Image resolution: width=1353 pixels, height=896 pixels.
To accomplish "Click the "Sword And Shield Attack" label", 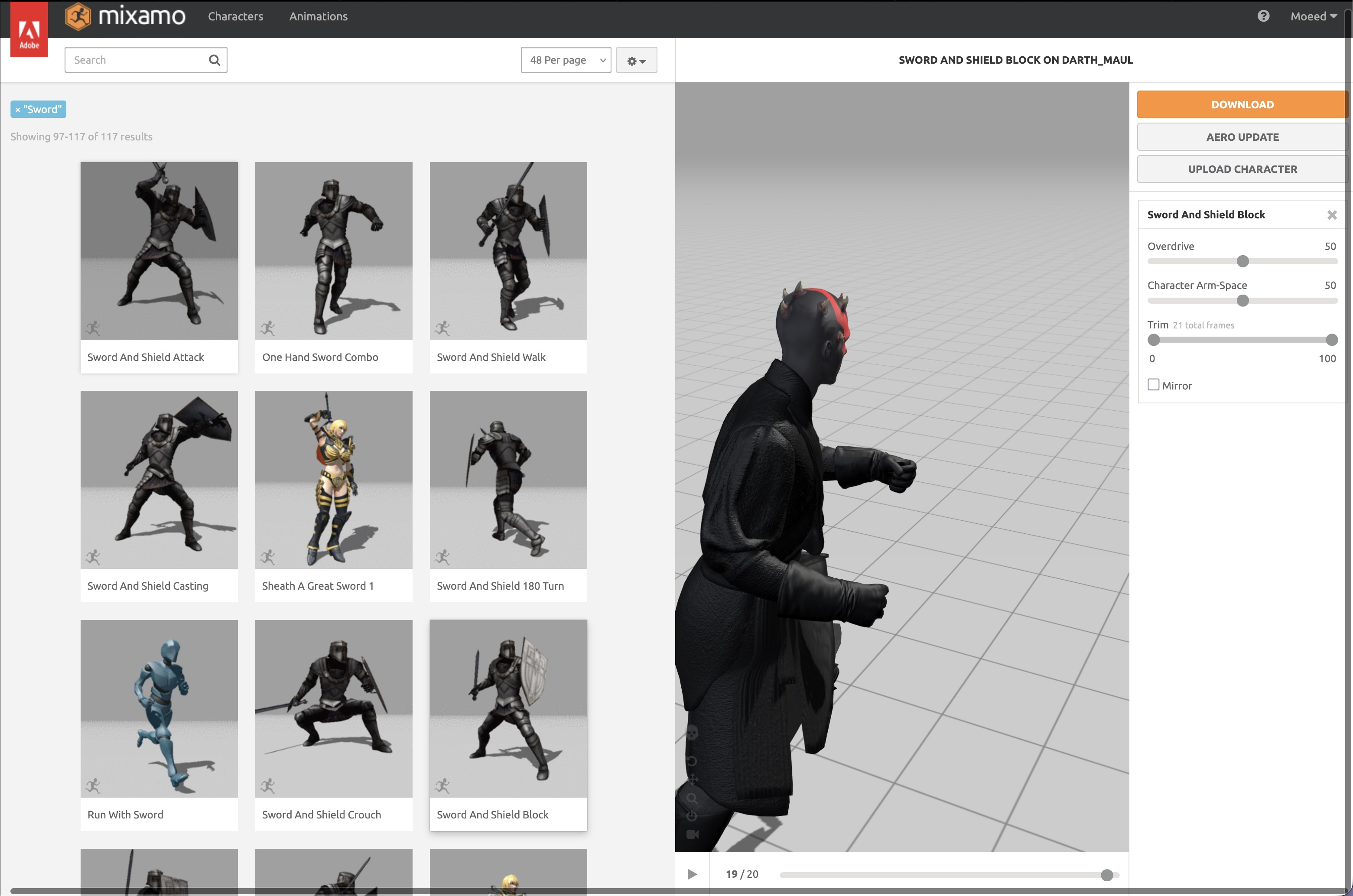I will click(x=146, y=357).
